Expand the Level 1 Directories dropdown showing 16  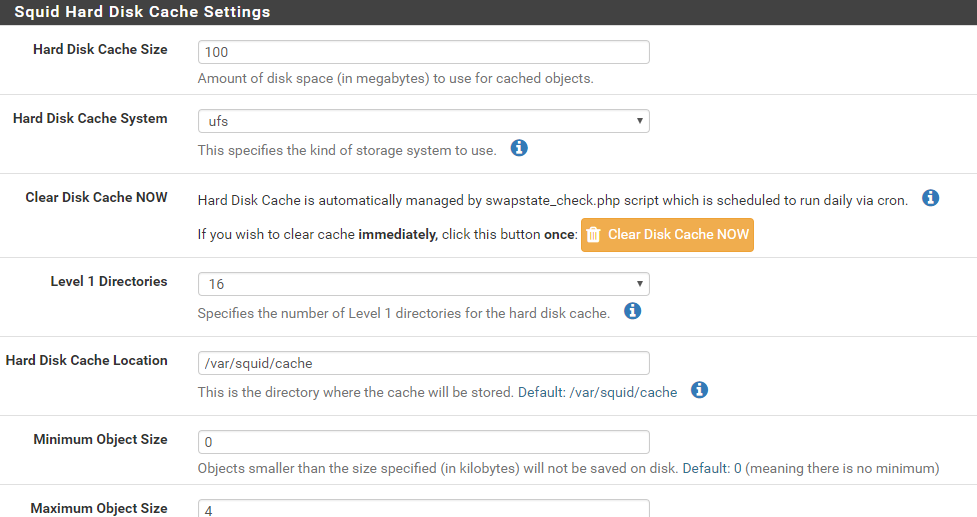tap(423, 284)
